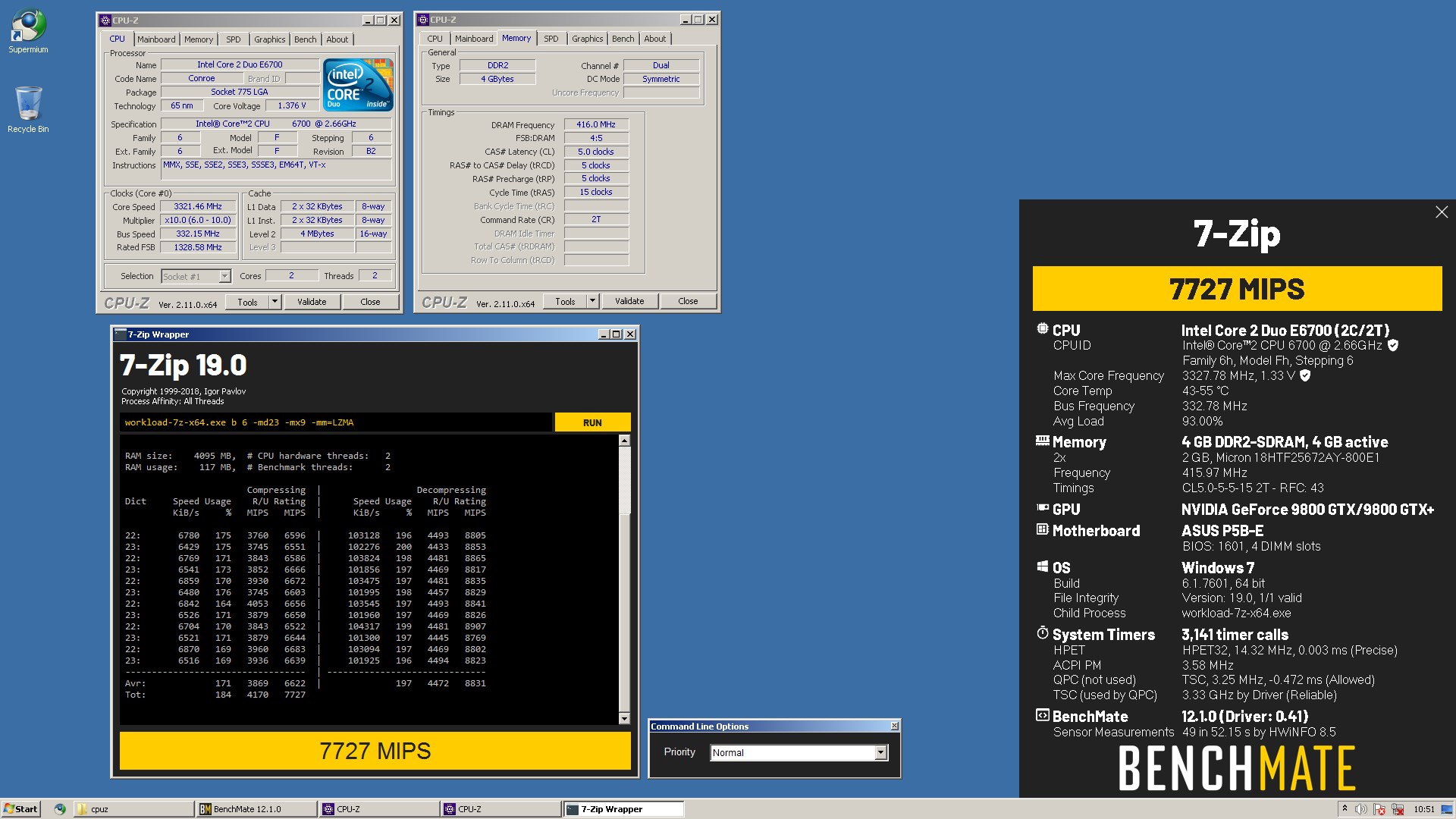Open the Tools dropdown arrow in left CPU-Z window
Viewport: 1456px width, 819px height.
click(275, 302)
